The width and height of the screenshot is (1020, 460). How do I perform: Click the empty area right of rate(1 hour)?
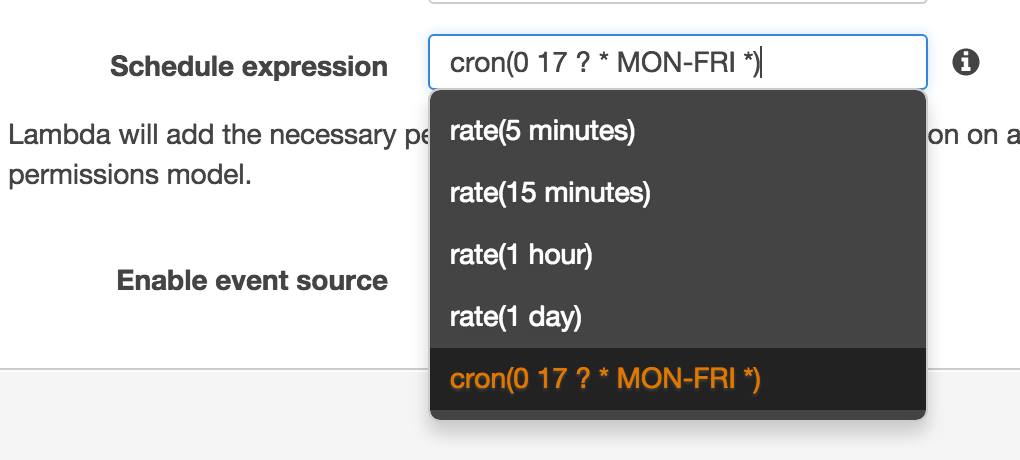click(x=758, y=254)
